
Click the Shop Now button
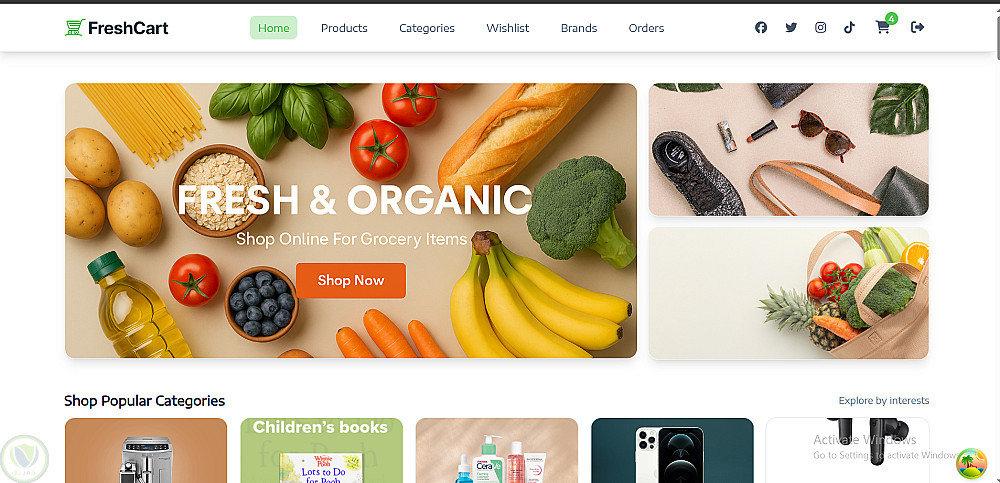click(x=351, y=281)
